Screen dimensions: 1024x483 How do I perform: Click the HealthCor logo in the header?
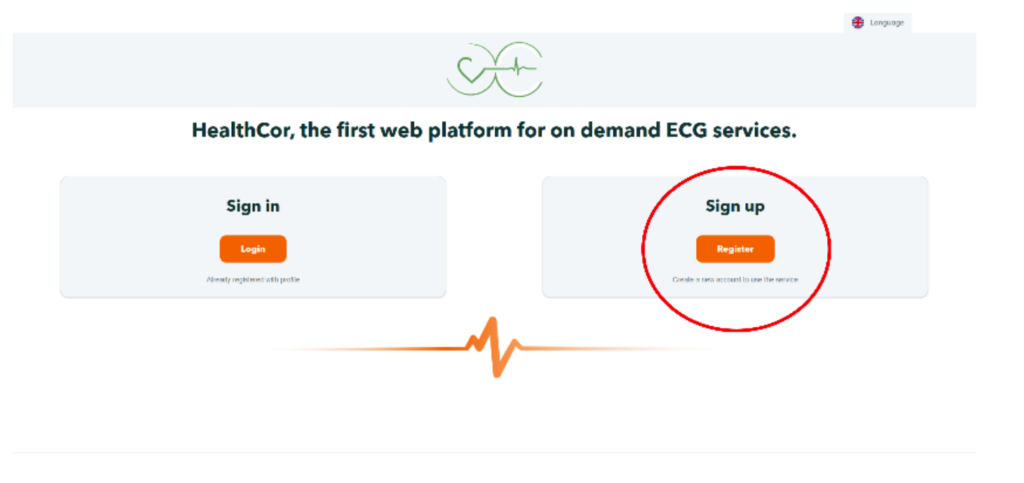[x=494, y=70]
